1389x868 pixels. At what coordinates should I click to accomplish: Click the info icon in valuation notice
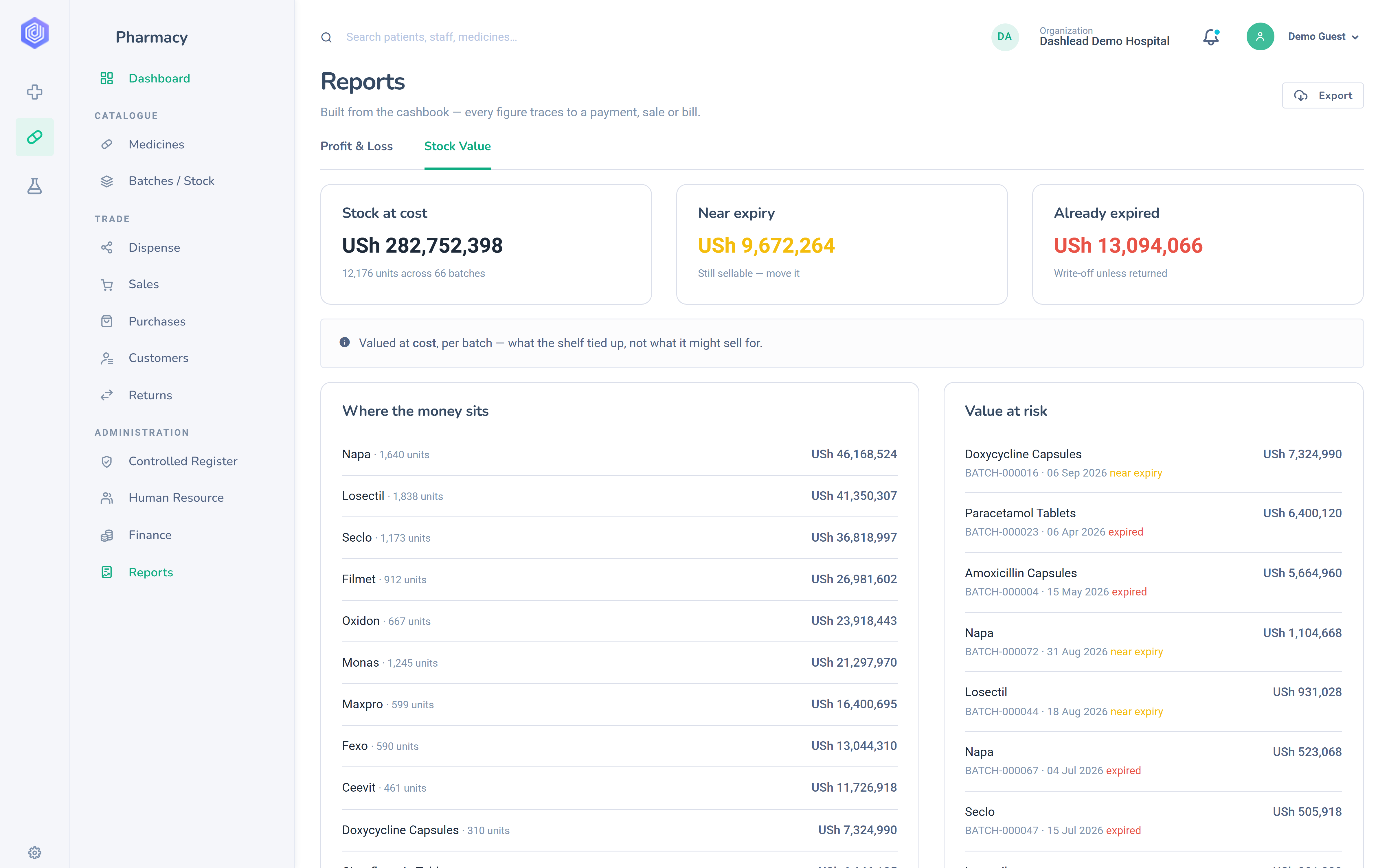tap(344, 342)
